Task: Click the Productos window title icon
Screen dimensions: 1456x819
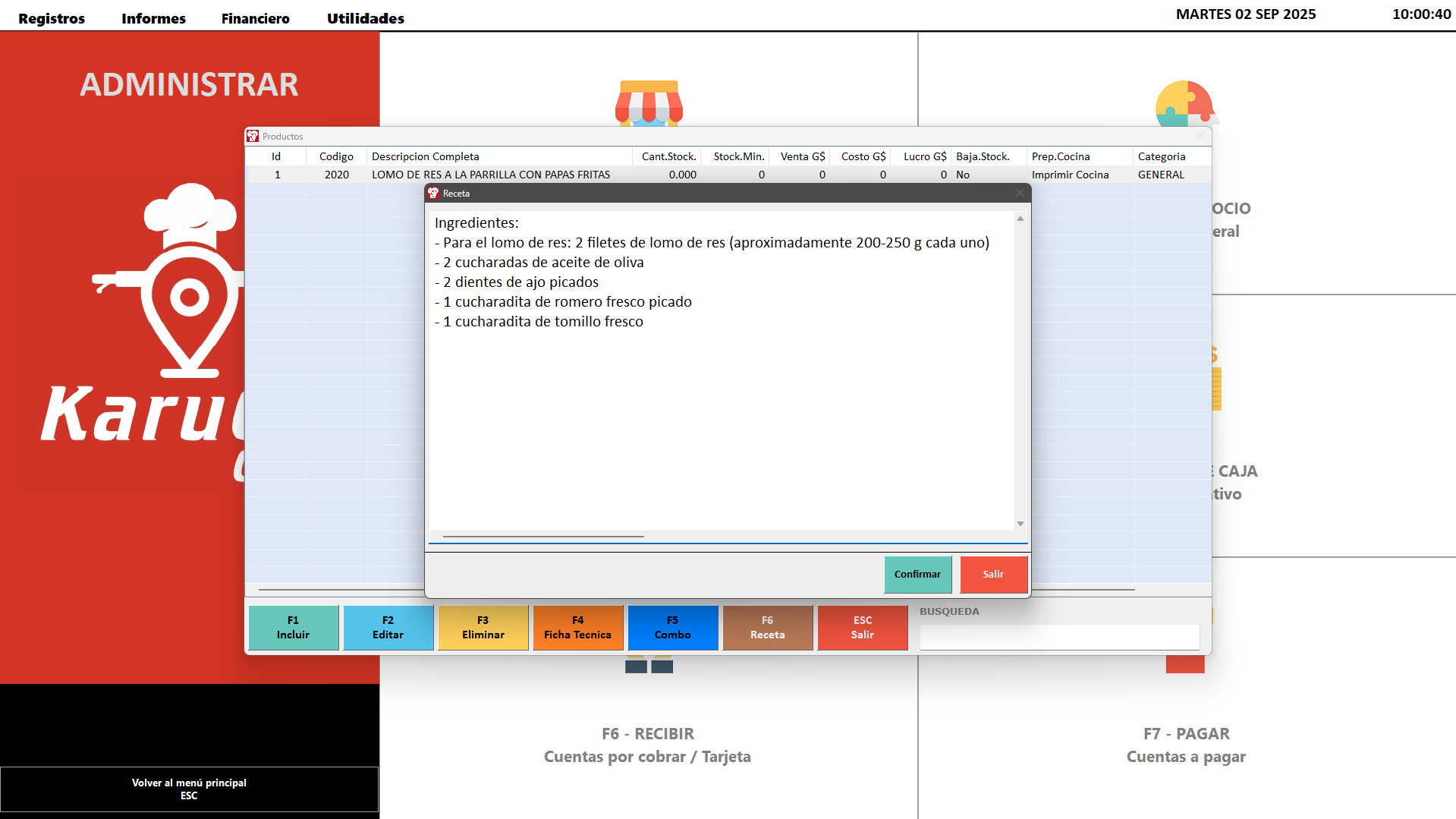Action: [253, 137]
